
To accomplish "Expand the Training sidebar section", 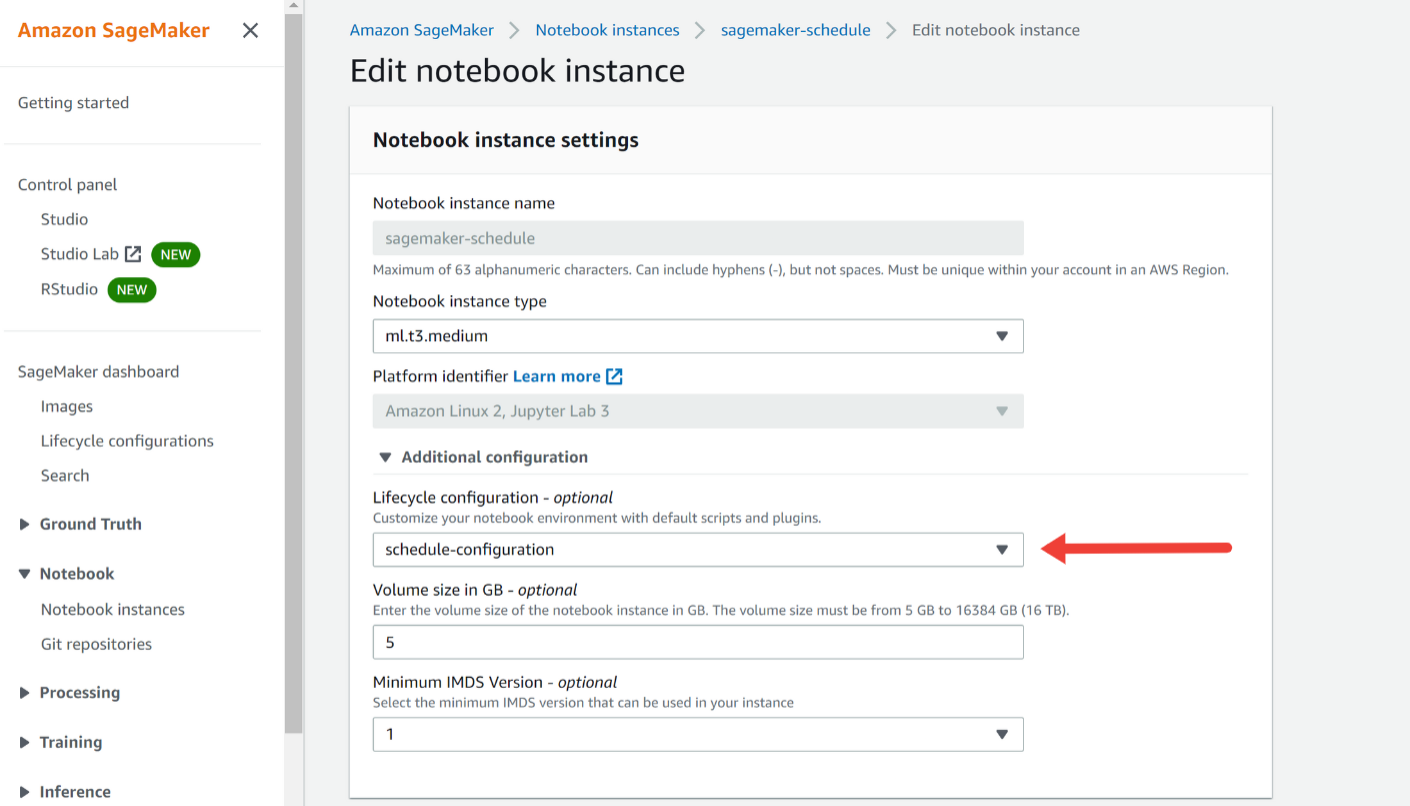I will (25, 742).
